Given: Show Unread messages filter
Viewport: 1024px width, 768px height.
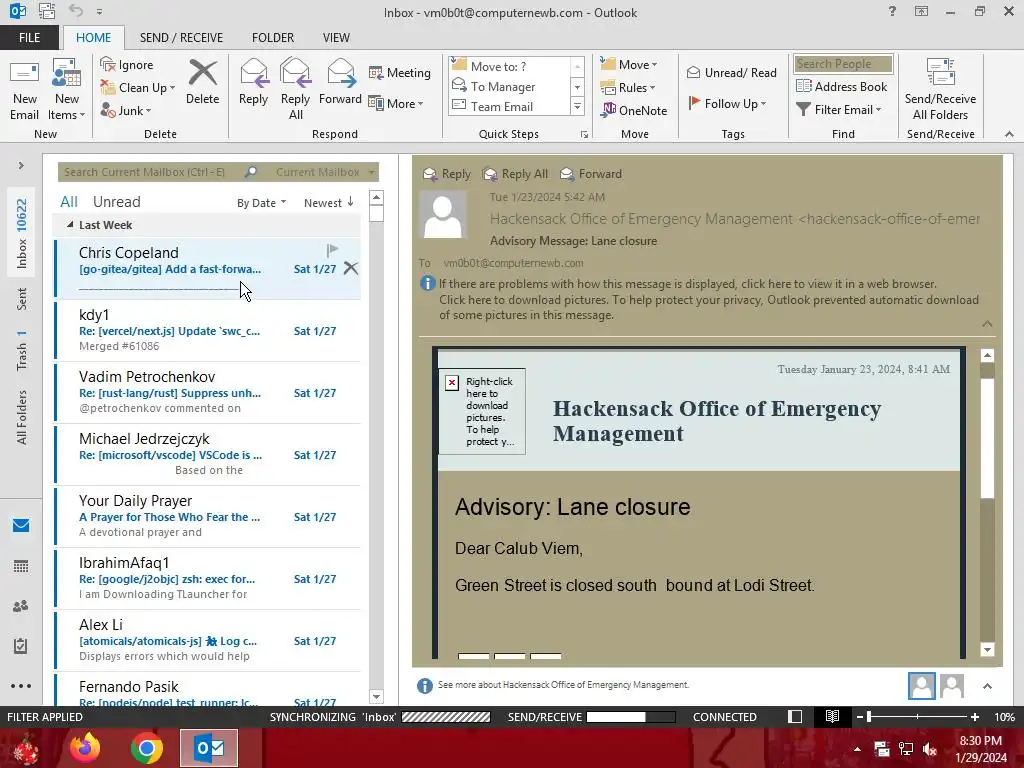Looking at the screenshot, I should [x=116, y=202].
